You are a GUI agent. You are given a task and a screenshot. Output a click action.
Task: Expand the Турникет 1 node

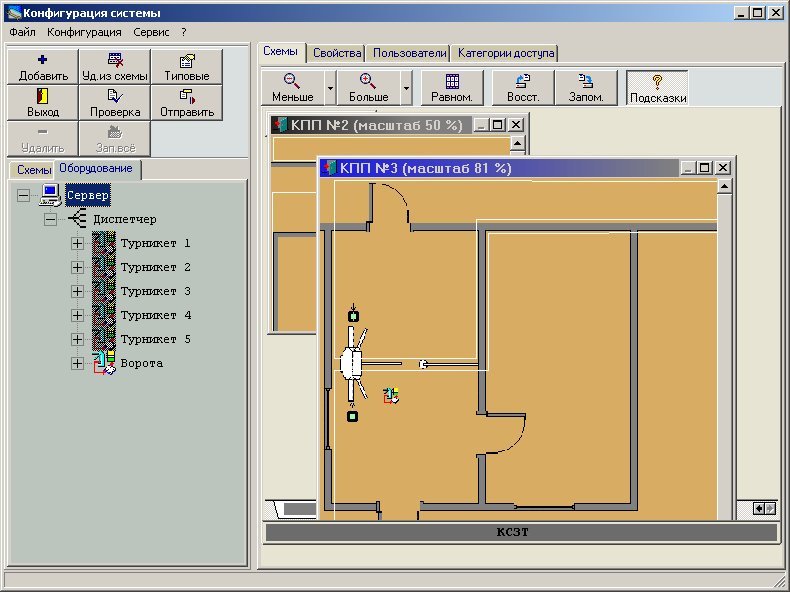tap(77, 243)
